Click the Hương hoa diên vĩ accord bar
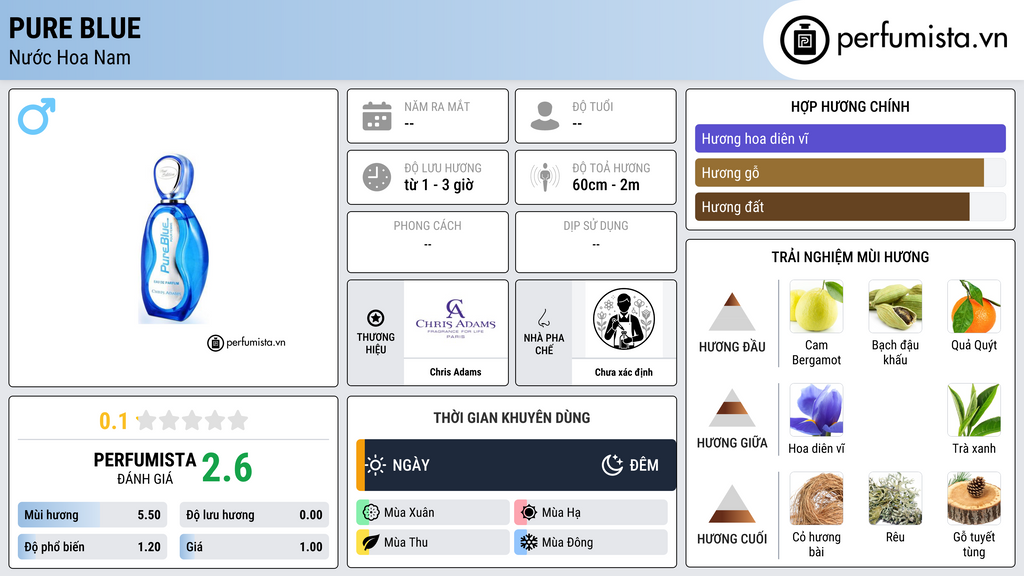Viewport: 1024px width, 576px height. point(850,138)
